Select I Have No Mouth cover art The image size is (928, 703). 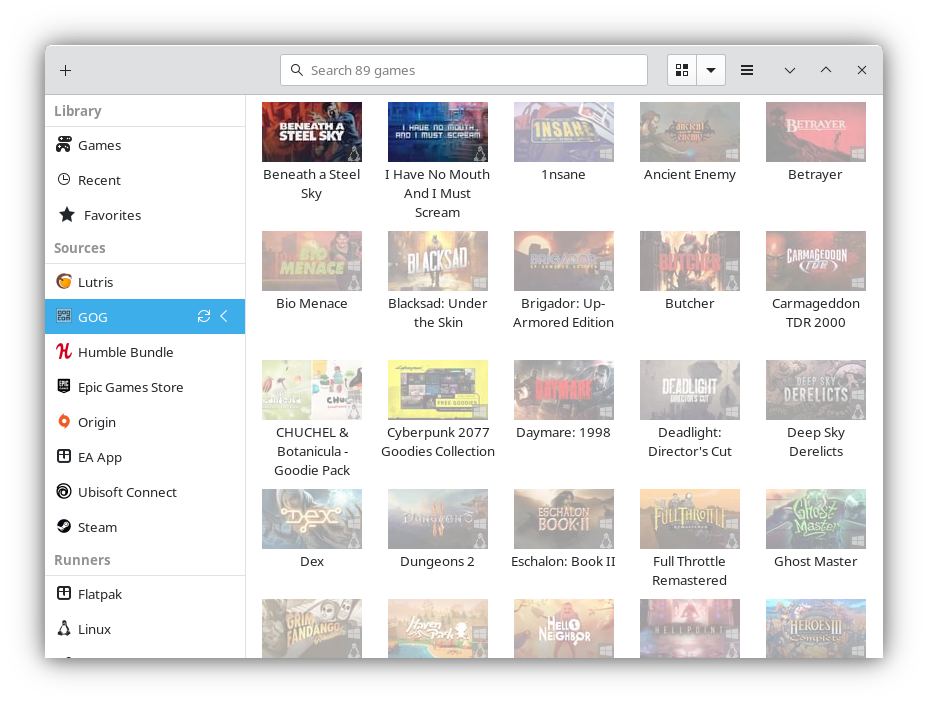[x=438, y=132]
